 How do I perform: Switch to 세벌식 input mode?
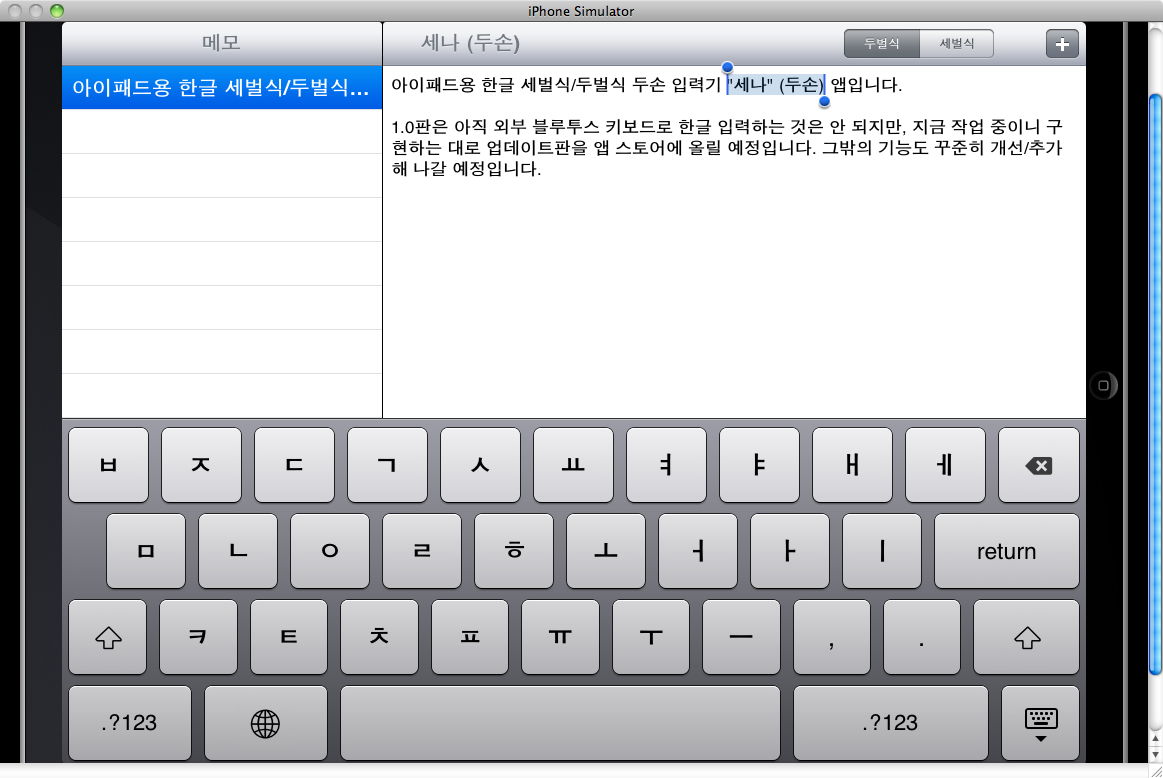click(956, 44)
